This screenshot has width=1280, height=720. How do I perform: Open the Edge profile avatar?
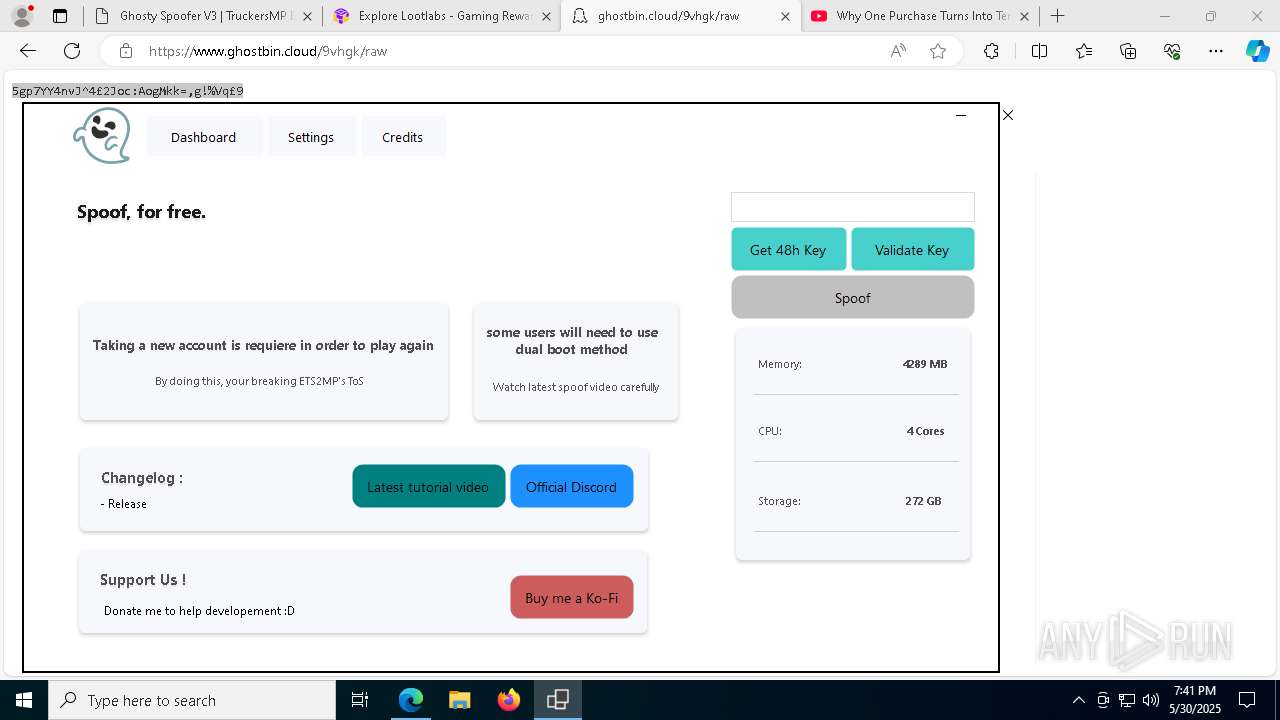coord(22,16)
